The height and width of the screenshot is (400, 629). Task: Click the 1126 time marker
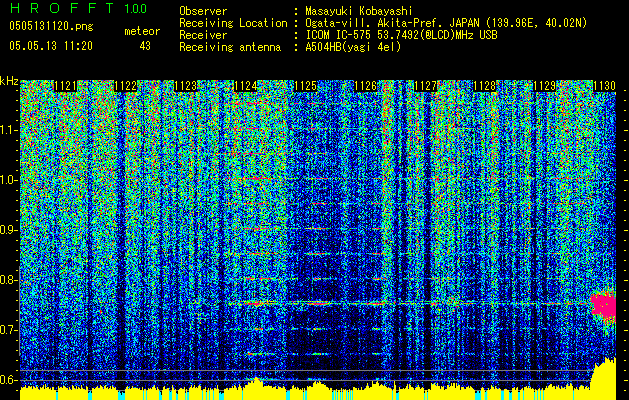(x=365, y=86)
